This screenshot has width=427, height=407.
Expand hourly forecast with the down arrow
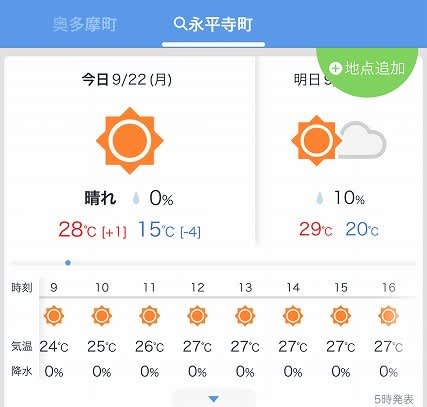pyautogui.click(x=213, y=398)
